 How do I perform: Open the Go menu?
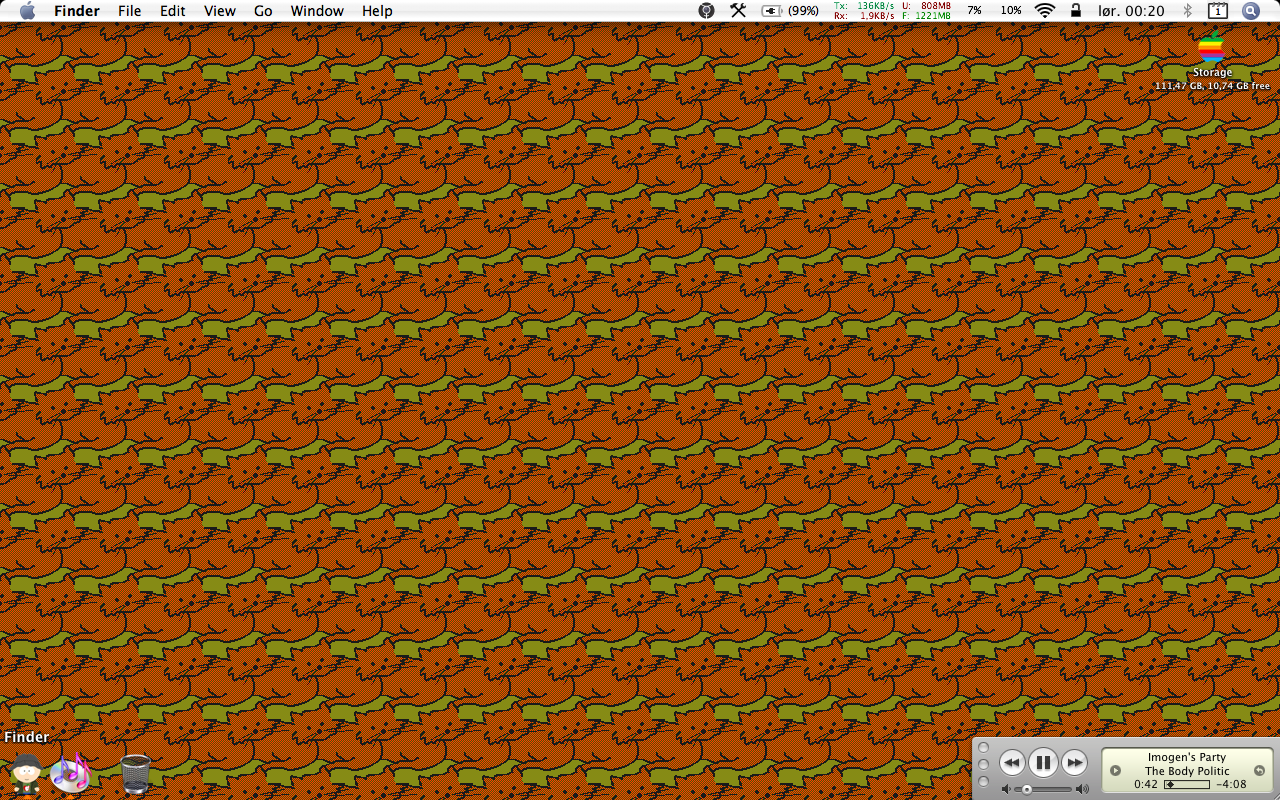[263, 11]
